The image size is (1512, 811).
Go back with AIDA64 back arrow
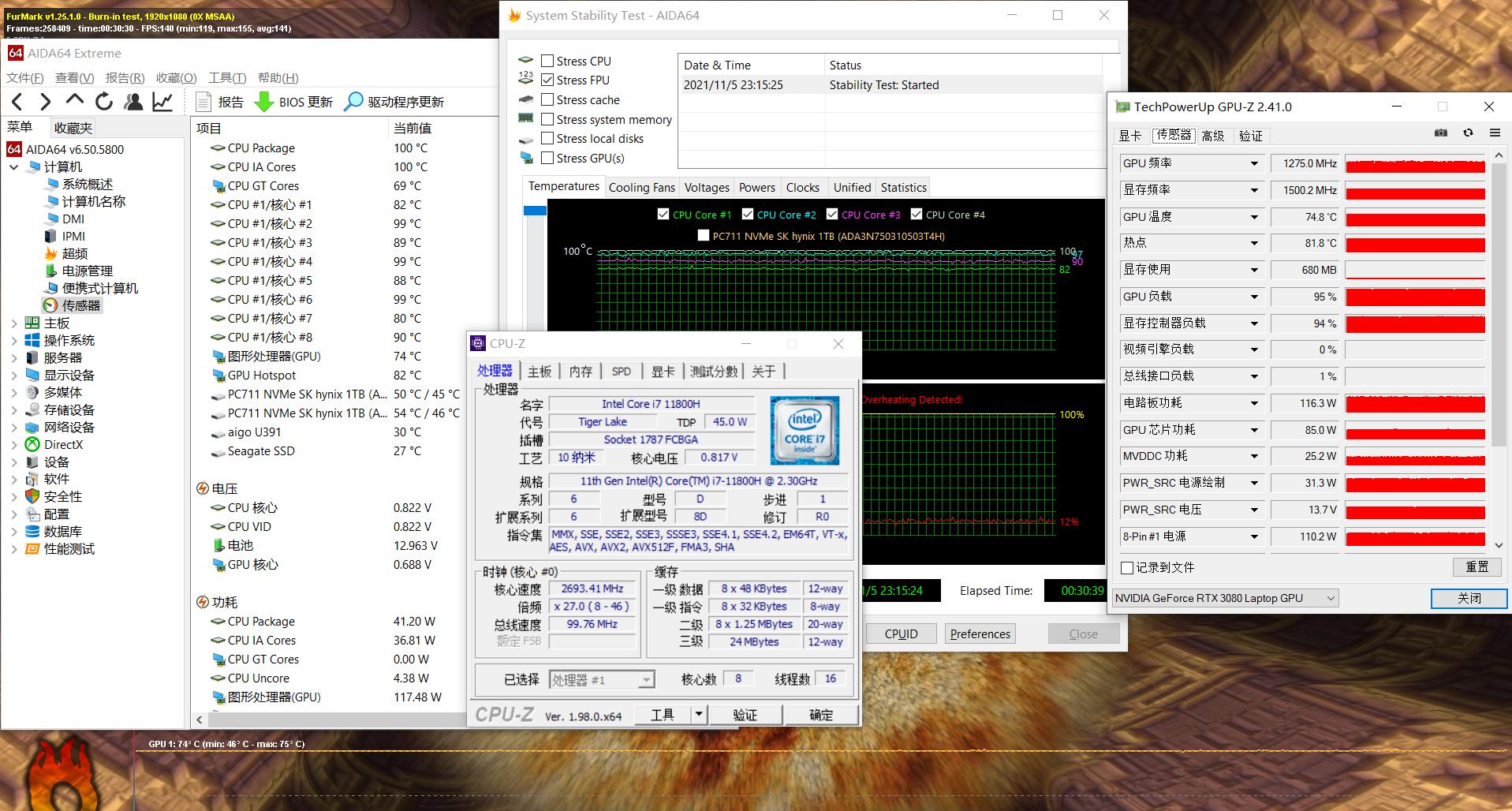17,102
